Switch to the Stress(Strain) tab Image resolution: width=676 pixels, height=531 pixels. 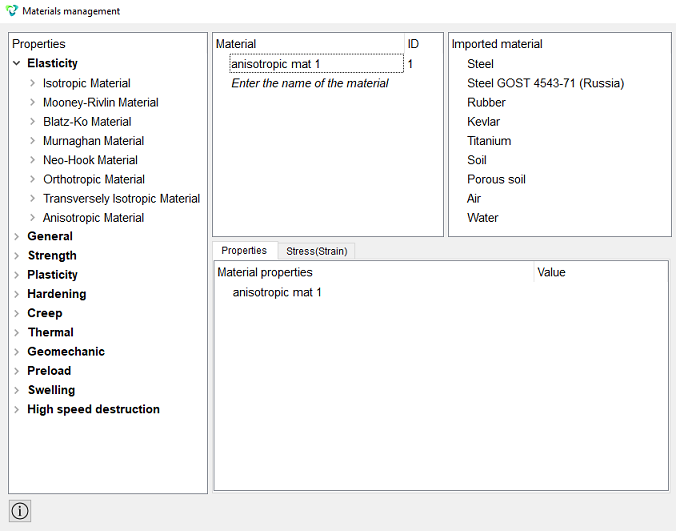[316, 251]
